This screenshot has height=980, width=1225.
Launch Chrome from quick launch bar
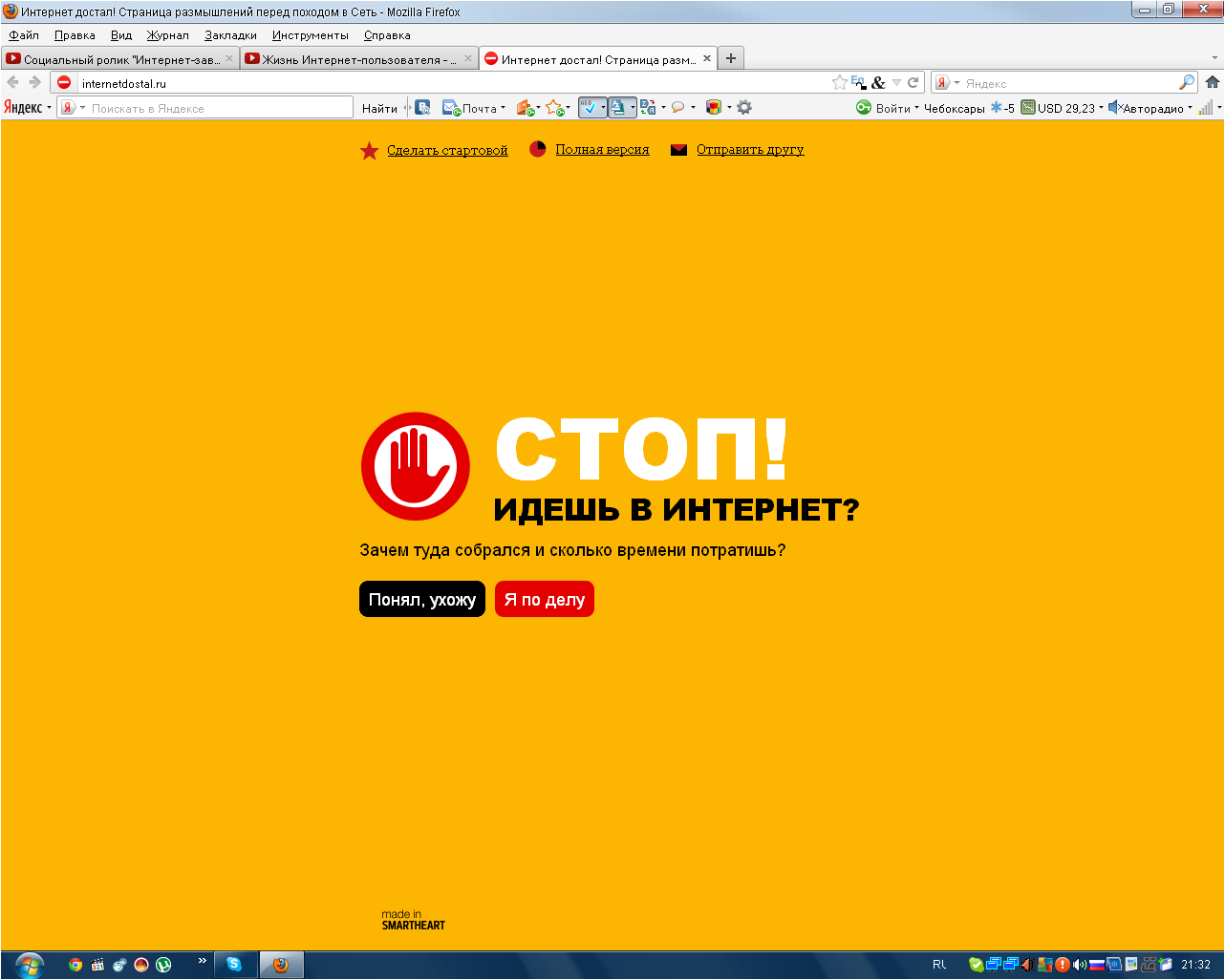click(x=75, y=965)
